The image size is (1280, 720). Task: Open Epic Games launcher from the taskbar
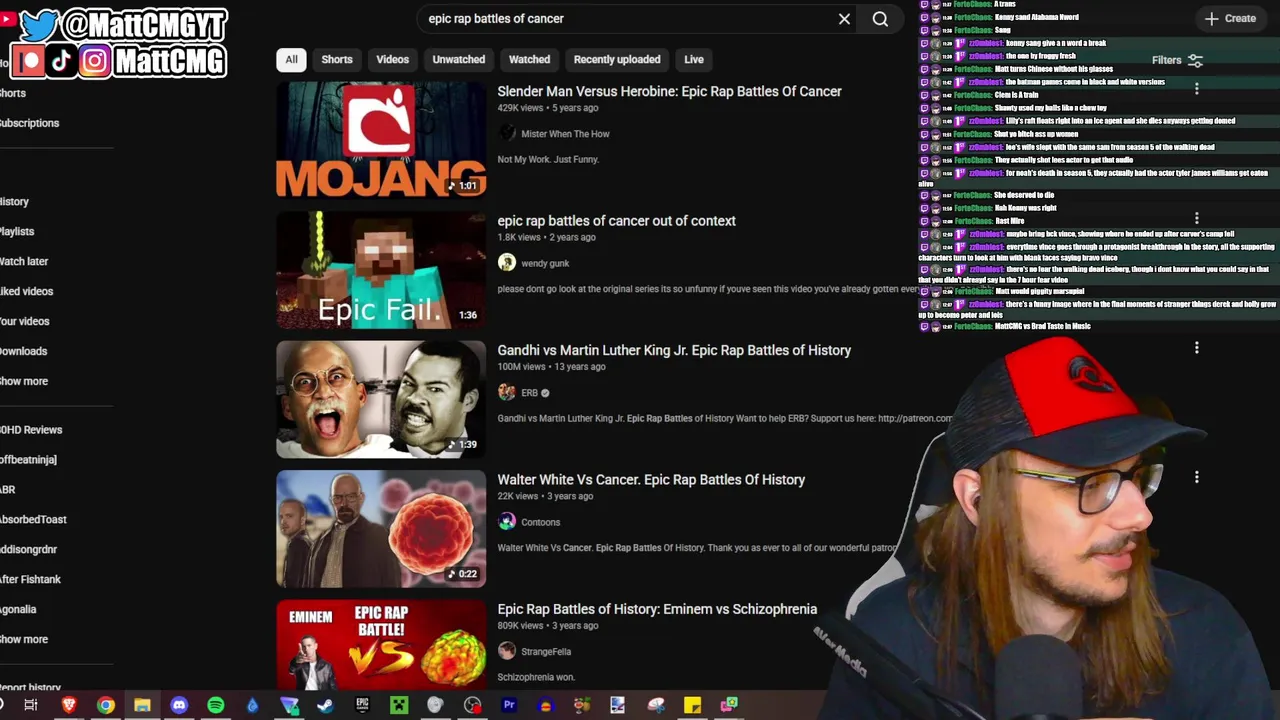pos(362,705)
